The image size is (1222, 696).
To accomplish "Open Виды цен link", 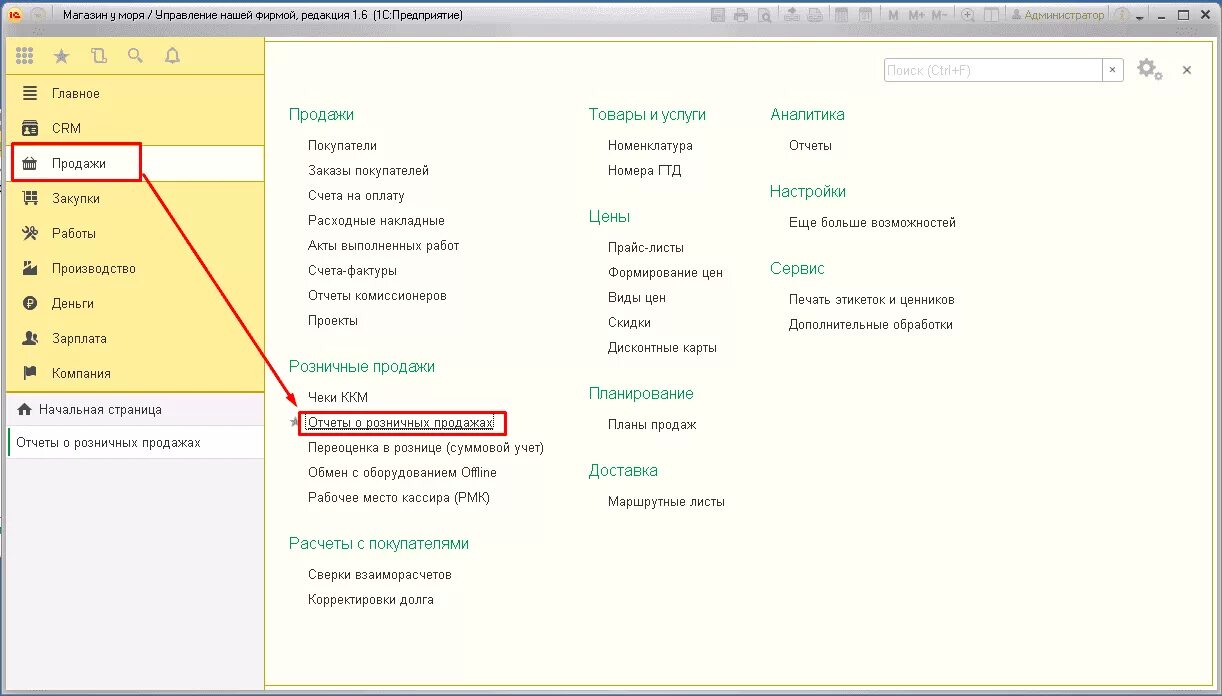I will click(x=637, y=297).
